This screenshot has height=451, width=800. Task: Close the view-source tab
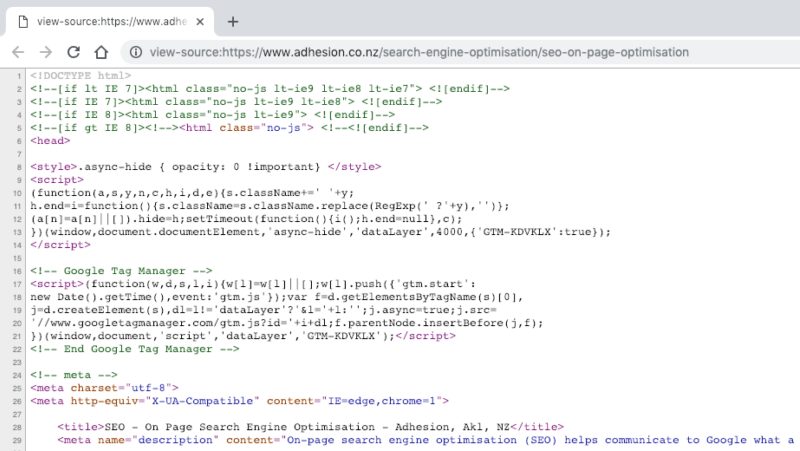click(200, 22)
